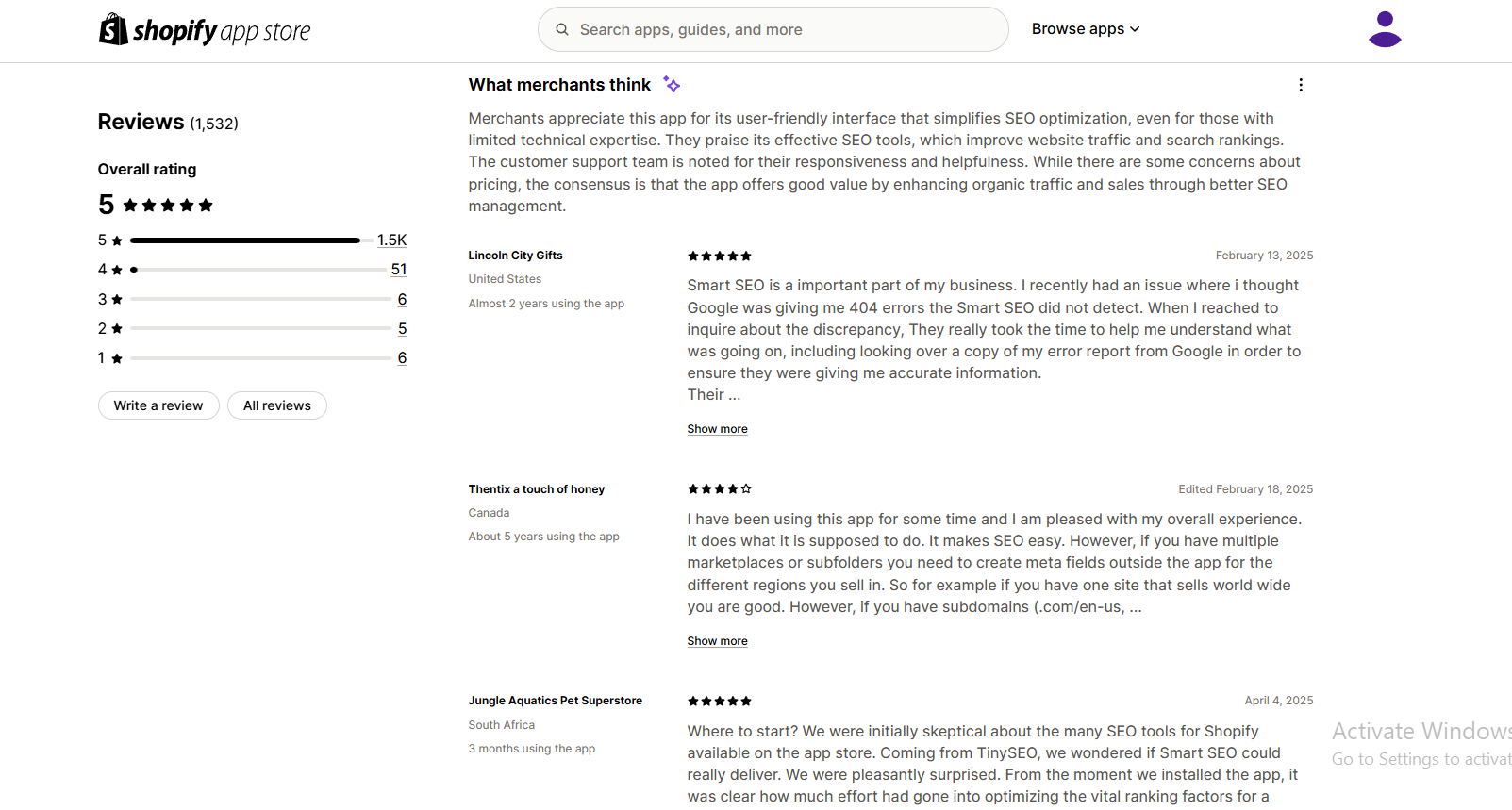Click the search magnifier icon
The width and height of the screenshot is (1512, 810).
click(x=562, y=29)
